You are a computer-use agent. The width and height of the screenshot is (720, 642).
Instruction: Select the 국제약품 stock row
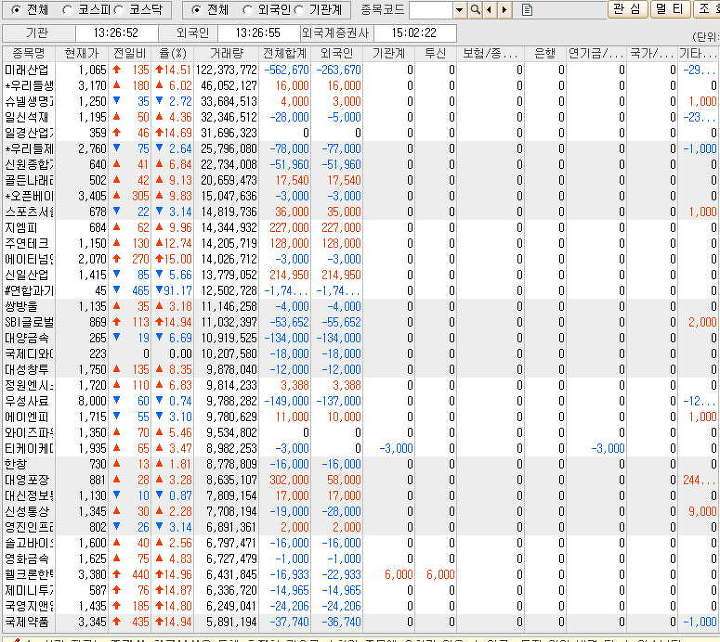[x=360, y=622]
